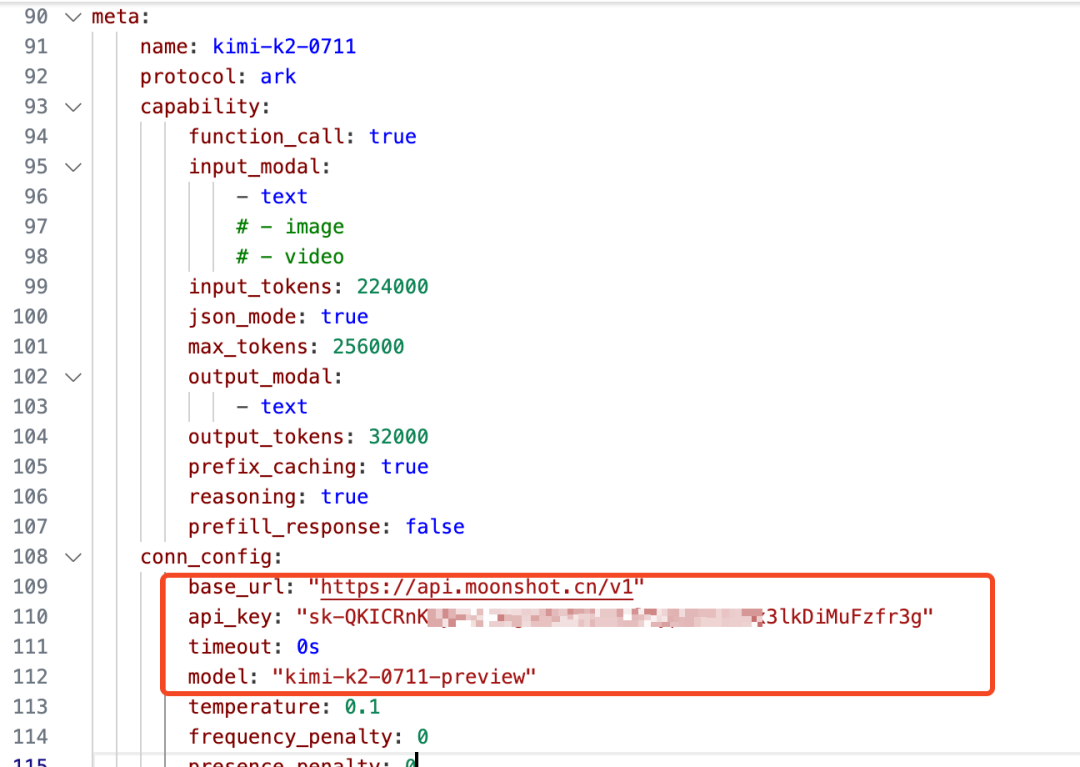Fold the conn_config block
This screenshot has height=767, width=1080.
point(72,557)
